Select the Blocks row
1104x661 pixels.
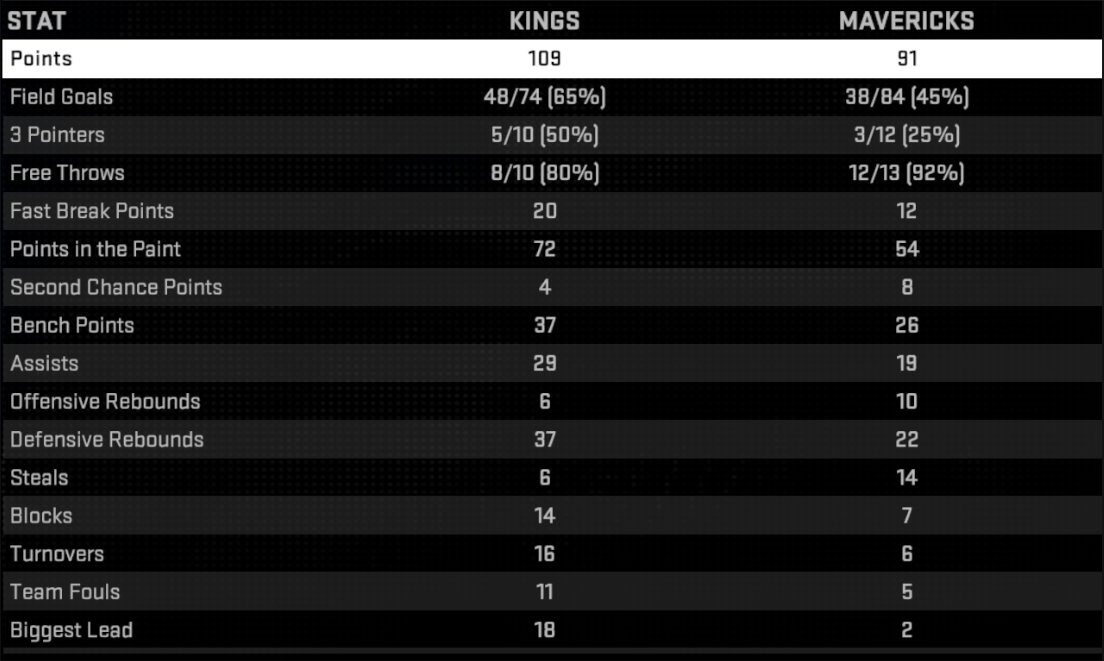(552, 516)
